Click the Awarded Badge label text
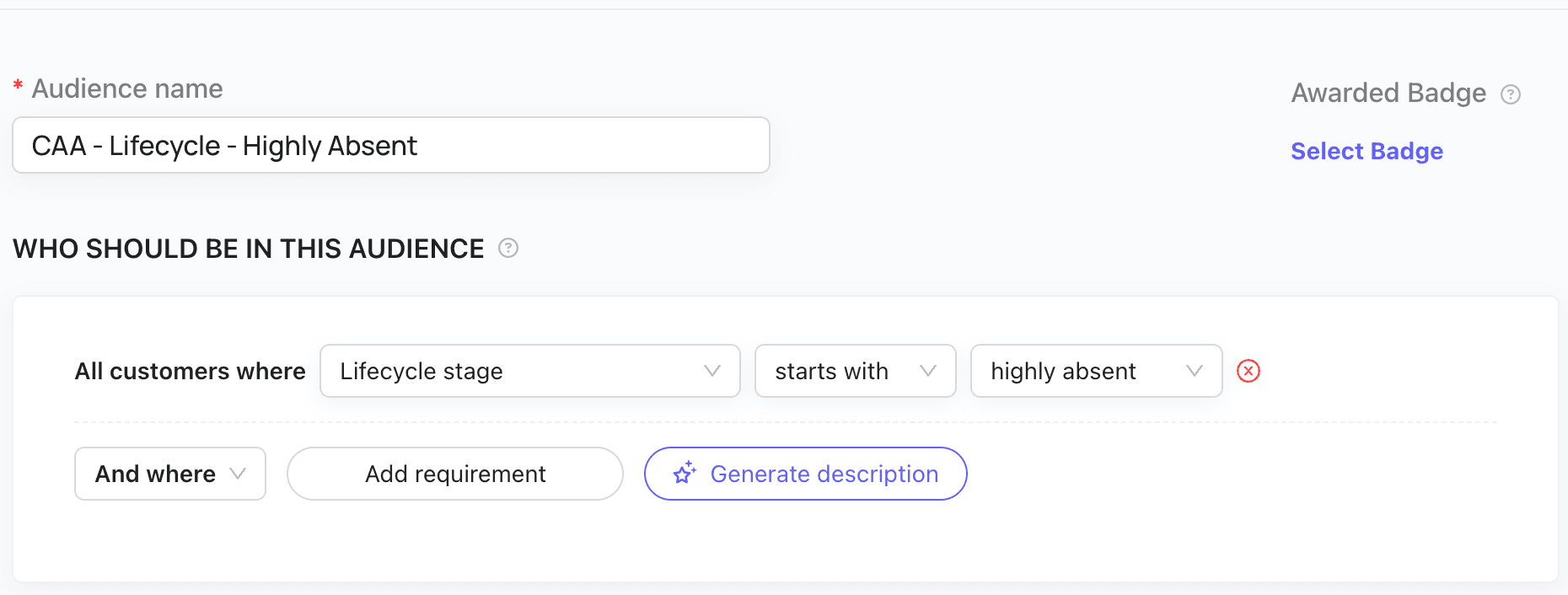 (1388, 93)
